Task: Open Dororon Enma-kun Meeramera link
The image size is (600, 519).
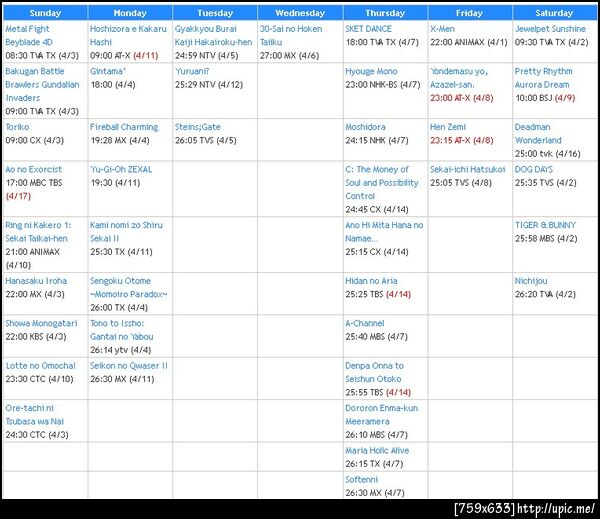Action: (x=382, y=415)
